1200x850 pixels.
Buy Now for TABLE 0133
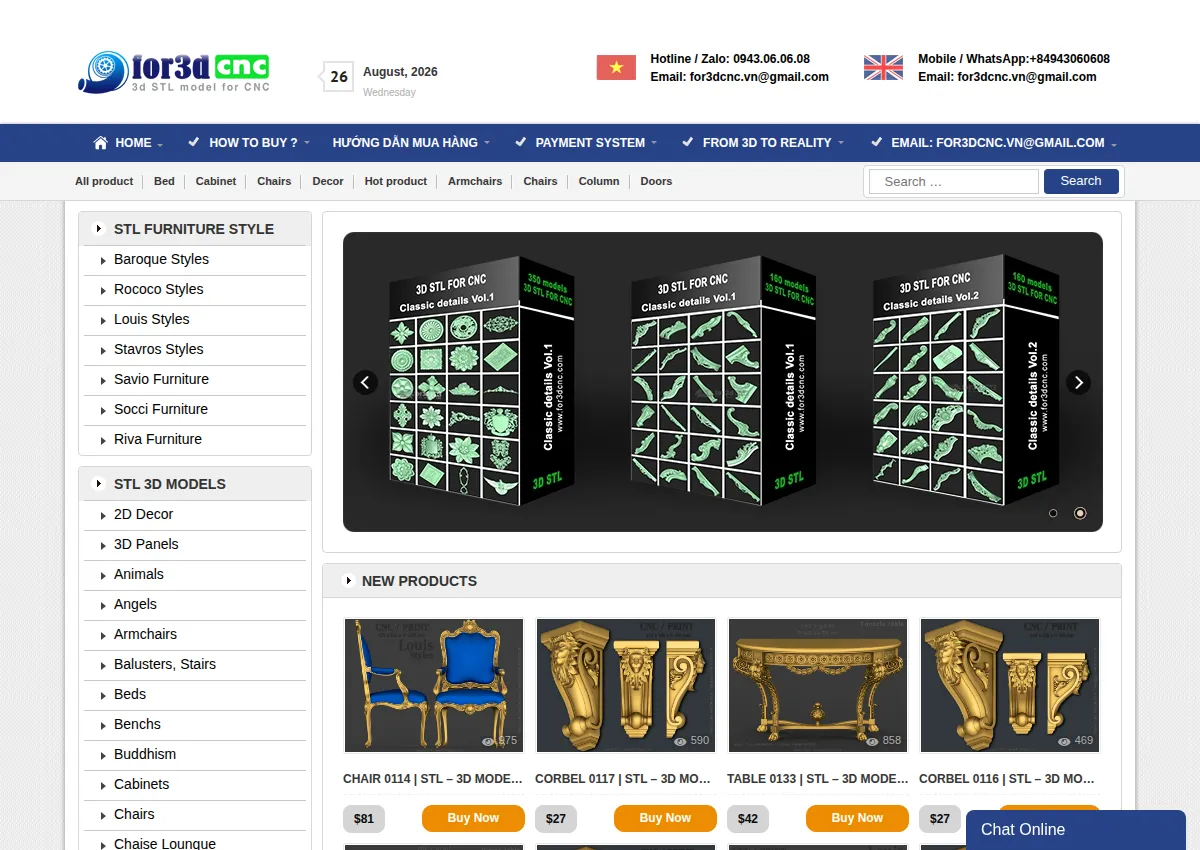coord(857,818)
